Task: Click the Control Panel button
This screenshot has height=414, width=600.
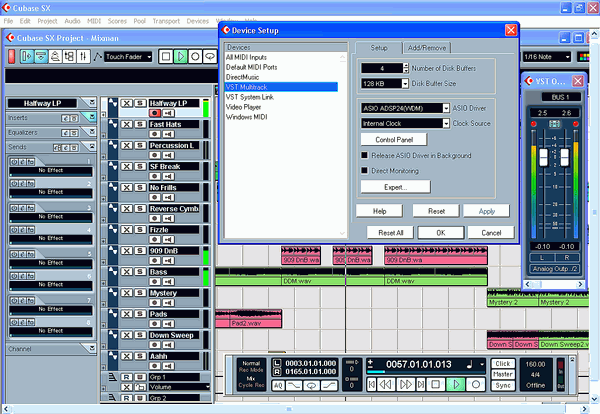Action: pyautogui.click(x=394, y=140)
